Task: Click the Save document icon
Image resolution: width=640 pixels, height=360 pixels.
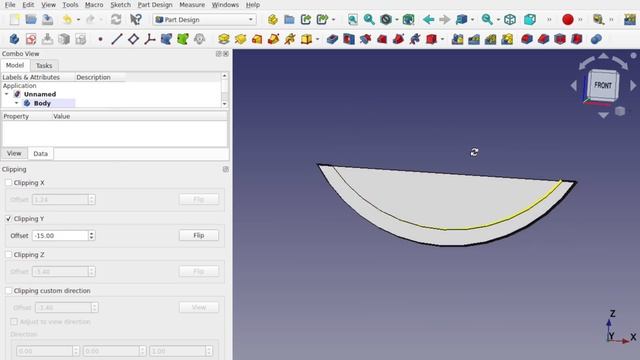Action: coord(47,20)
